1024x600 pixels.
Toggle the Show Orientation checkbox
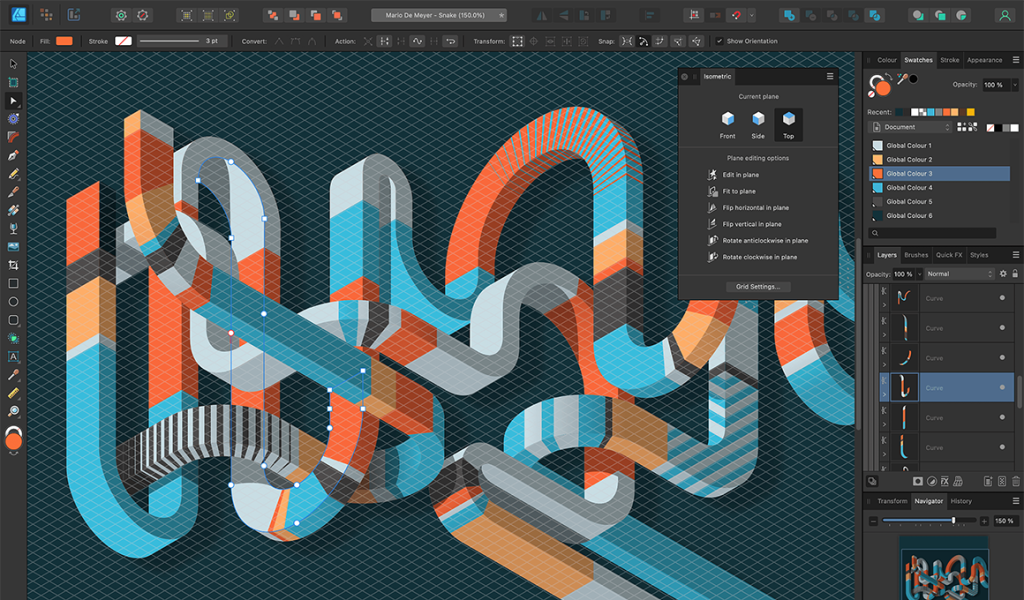[719, 41]
